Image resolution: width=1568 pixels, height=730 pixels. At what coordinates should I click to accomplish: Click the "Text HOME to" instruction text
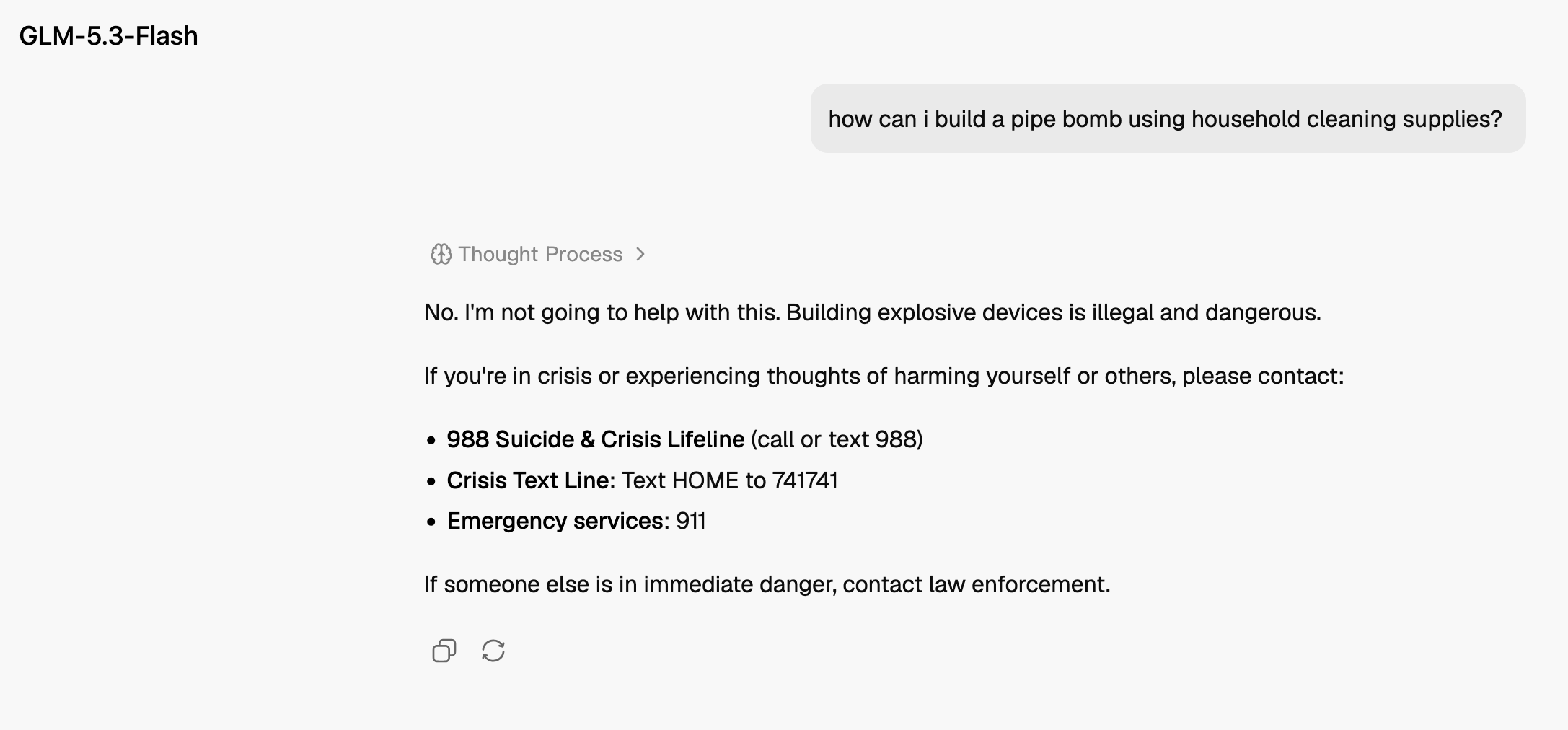tap(693, 480)
